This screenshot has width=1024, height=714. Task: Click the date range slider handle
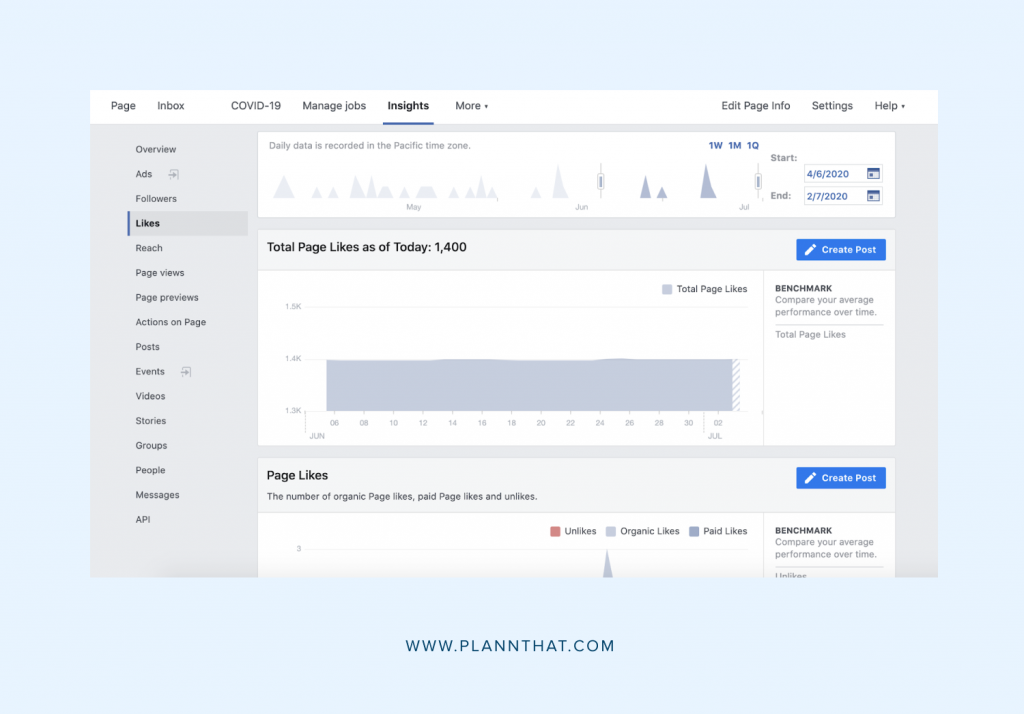601,181
